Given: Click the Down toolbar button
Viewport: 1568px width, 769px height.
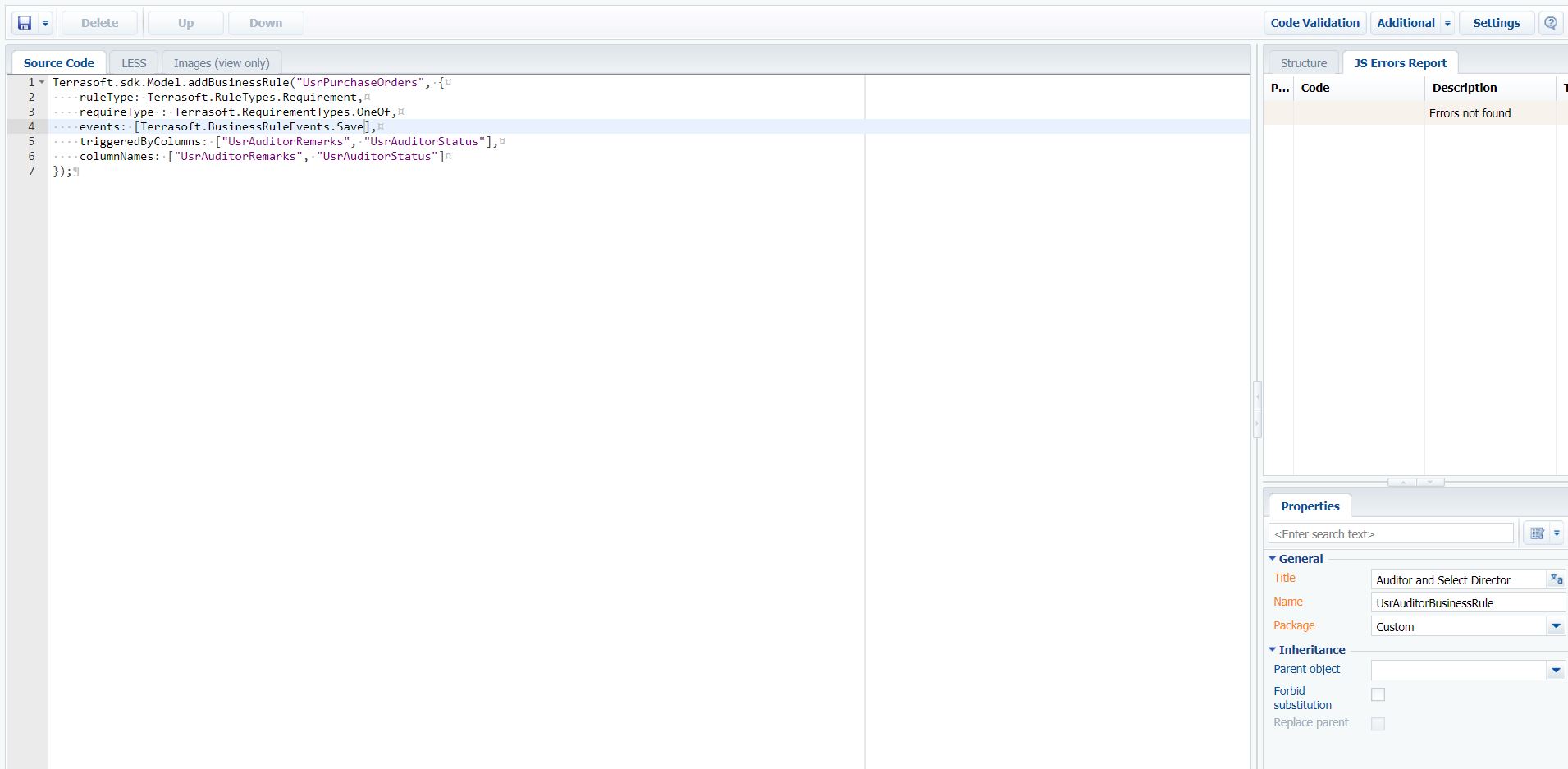Looking at the screenshot, I should (x=266, y=23).
